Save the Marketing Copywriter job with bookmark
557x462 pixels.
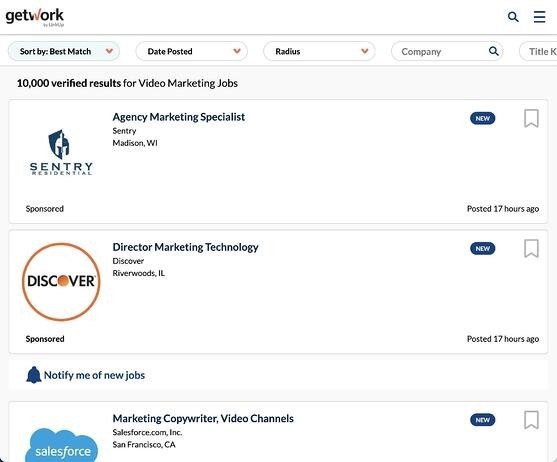[x=531, y=420]
